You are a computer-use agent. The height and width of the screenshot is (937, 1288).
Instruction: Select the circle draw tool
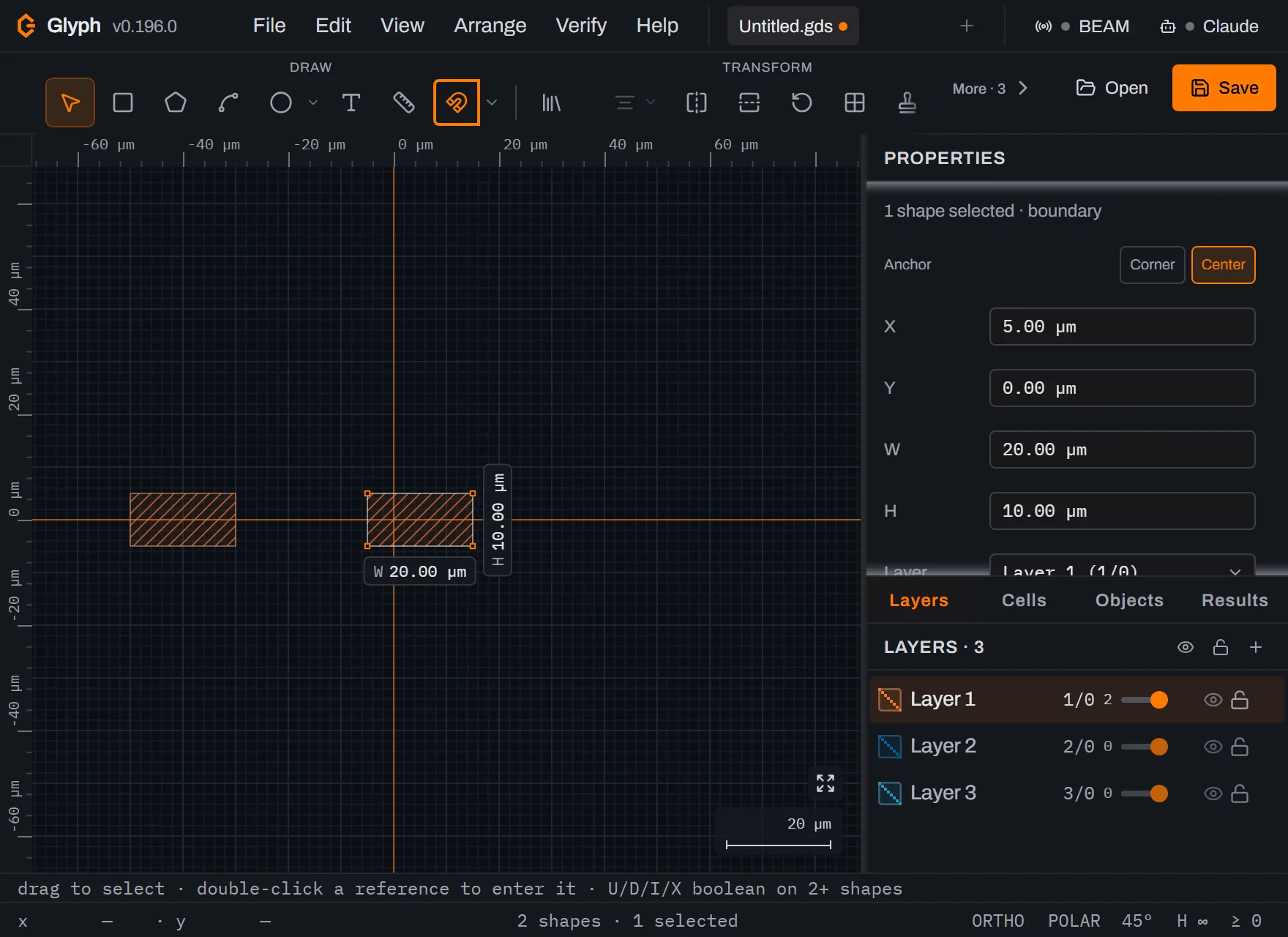pyautogui.click(x=281, y=102)
